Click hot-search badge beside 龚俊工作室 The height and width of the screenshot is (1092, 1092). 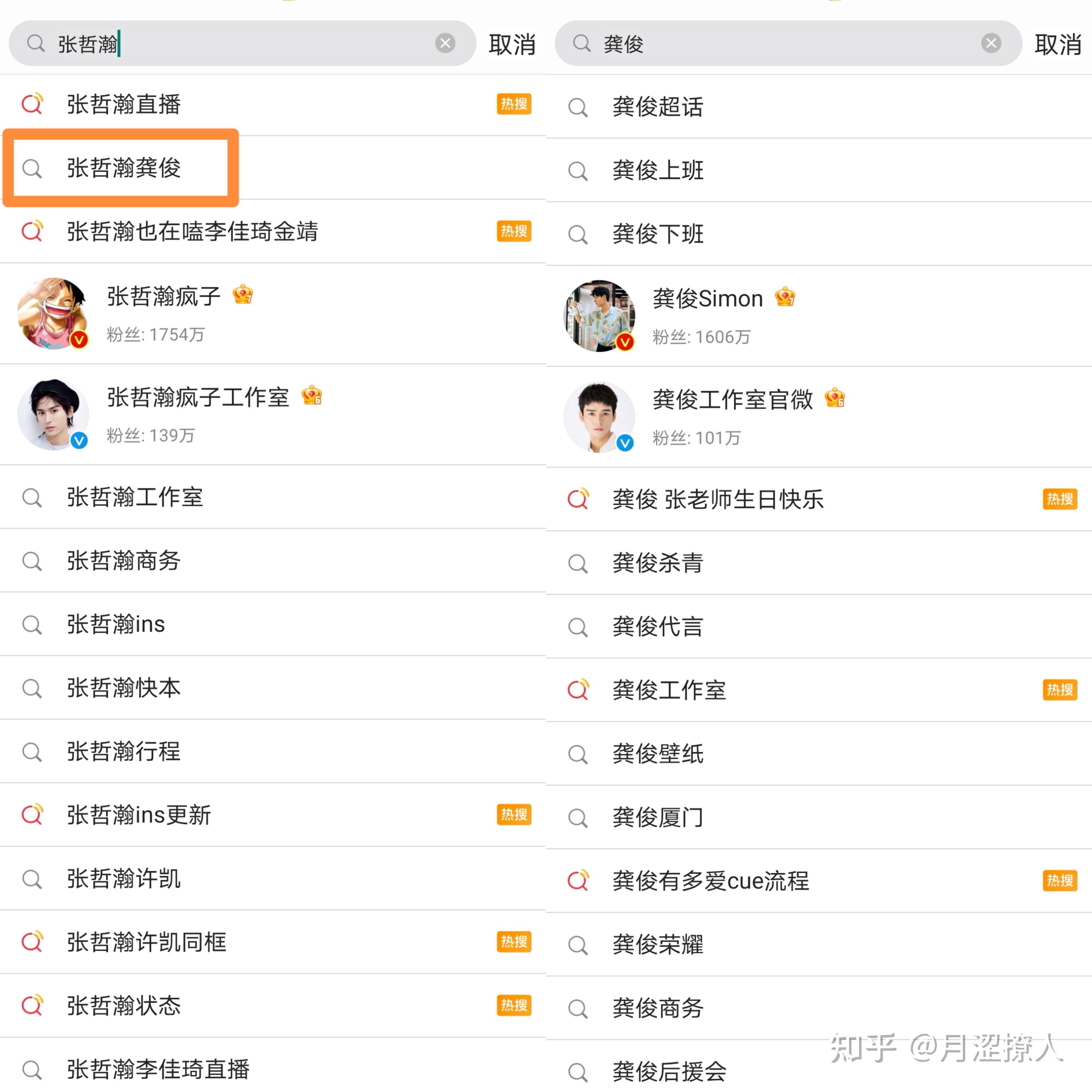1060,690
